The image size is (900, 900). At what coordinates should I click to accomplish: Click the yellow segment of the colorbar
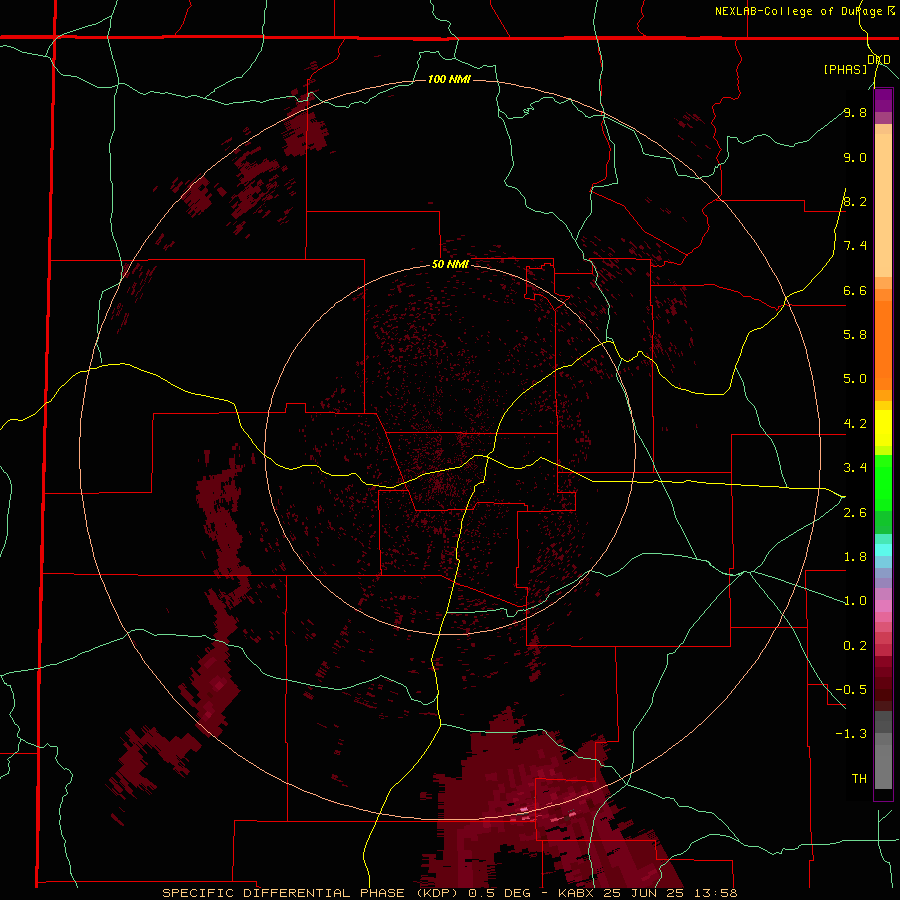pyautogui.click(x=883, y=428)
